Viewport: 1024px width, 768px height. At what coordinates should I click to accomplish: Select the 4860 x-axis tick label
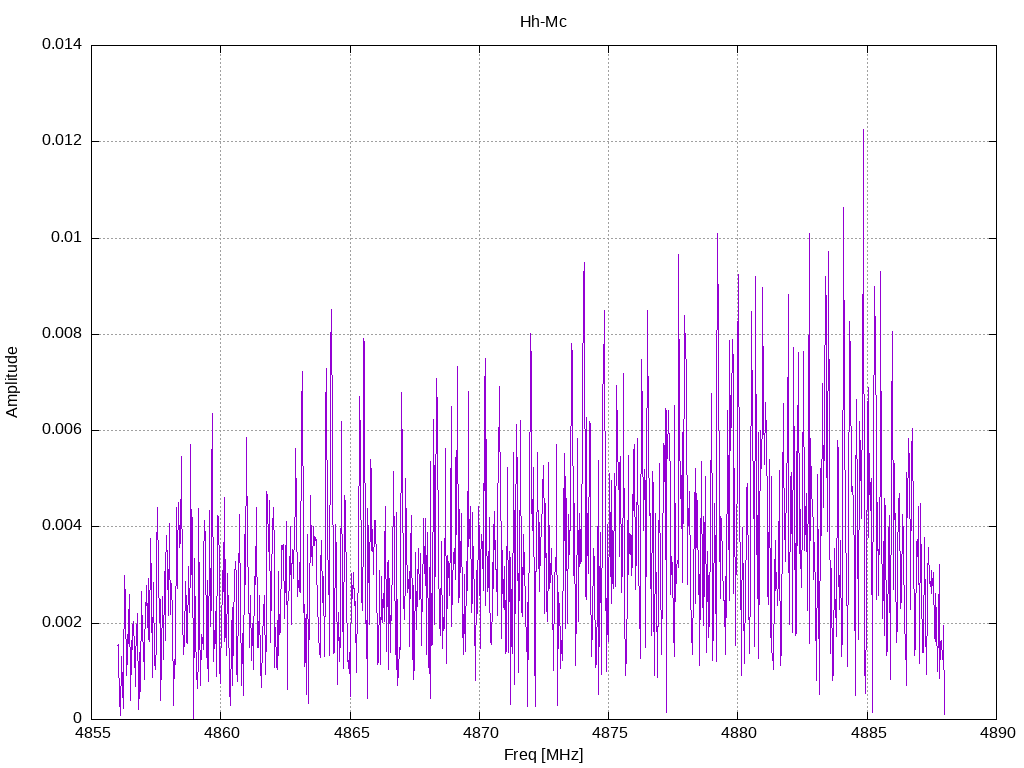pos(221,733)
